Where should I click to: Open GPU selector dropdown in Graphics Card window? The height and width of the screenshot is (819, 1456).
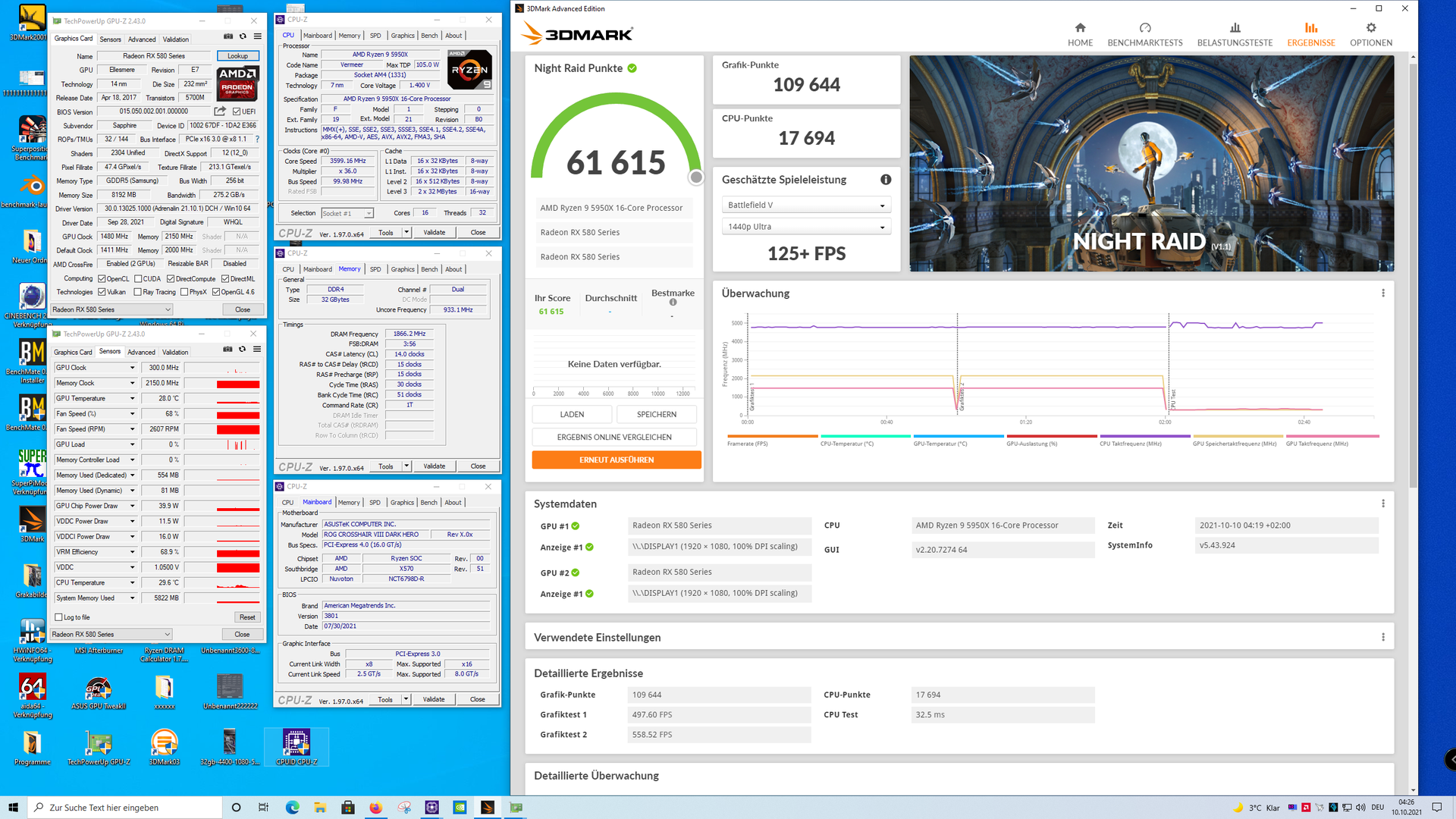tap(111, 309)
